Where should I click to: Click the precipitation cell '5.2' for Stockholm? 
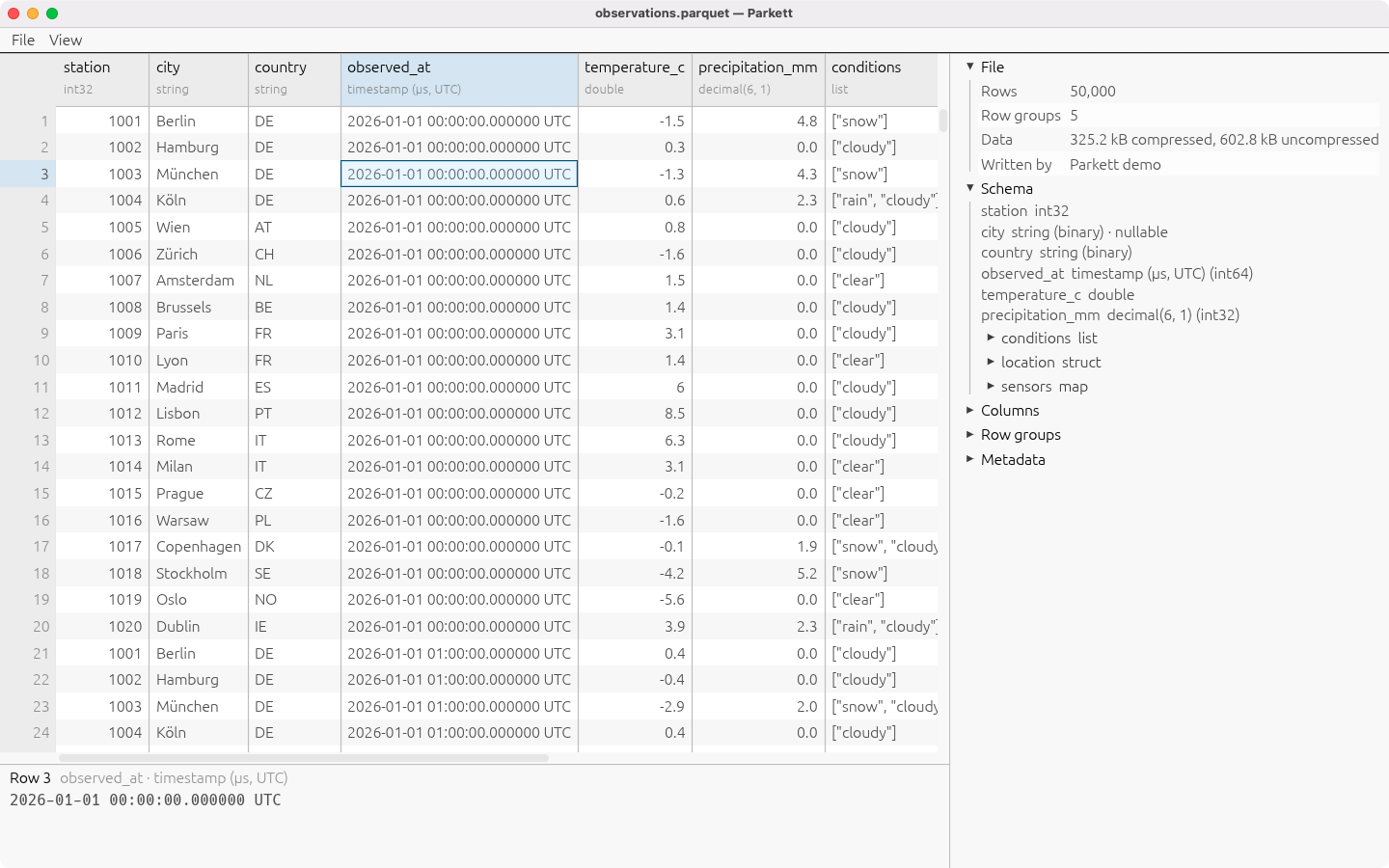coord(758,573)
